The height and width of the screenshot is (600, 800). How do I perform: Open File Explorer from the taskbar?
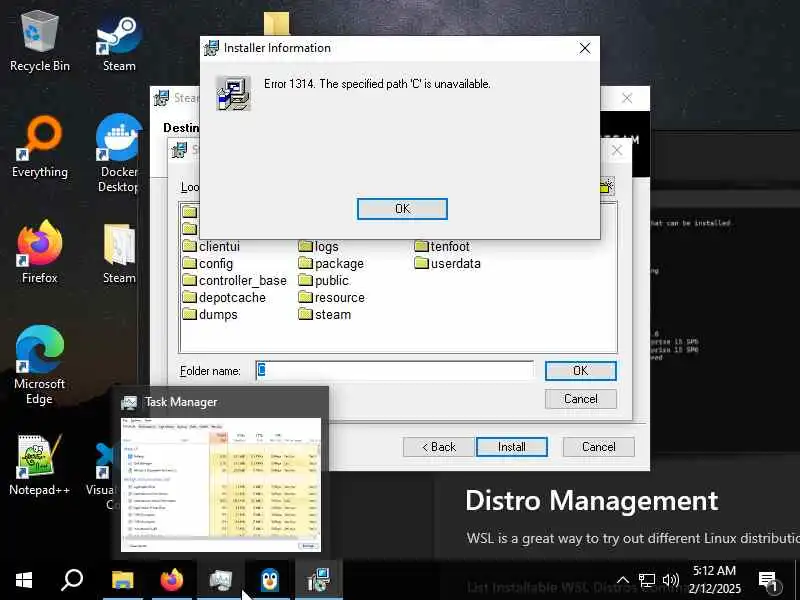coord(123,580)
